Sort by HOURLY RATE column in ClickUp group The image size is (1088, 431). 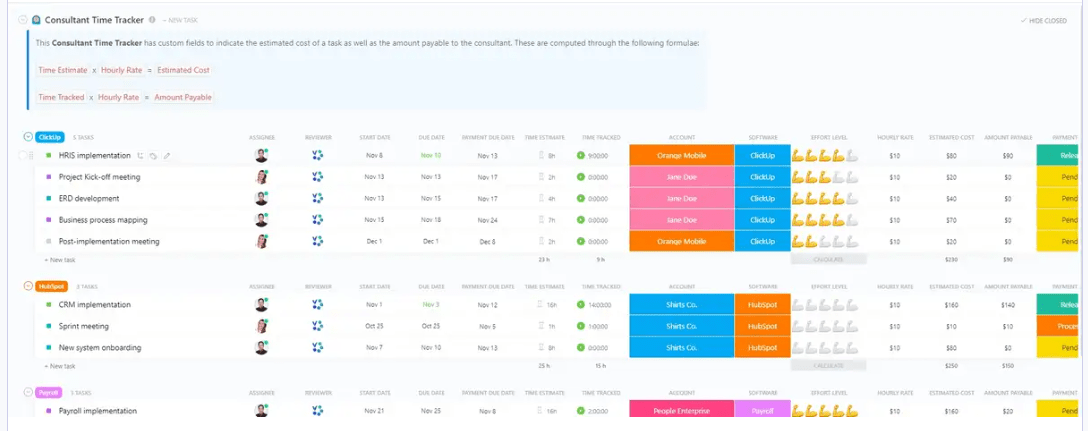click(894, 137)
